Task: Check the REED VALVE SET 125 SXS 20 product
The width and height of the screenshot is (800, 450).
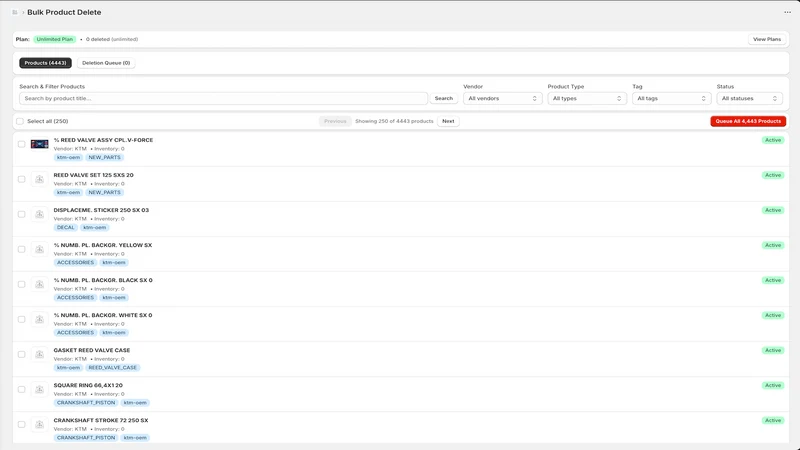Action: point(21,179)
